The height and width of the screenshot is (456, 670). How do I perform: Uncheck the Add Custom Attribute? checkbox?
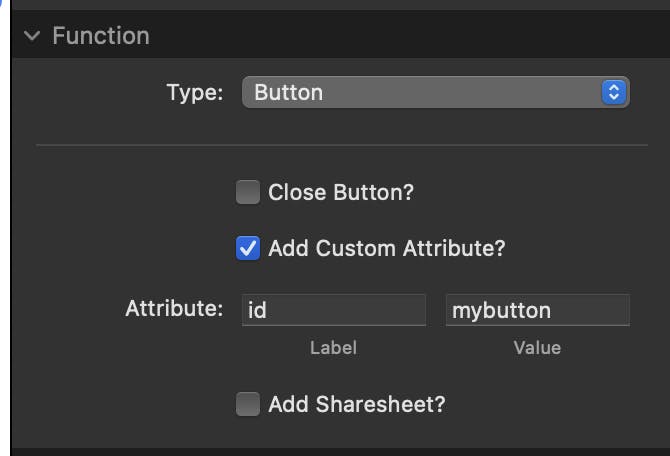247,249
